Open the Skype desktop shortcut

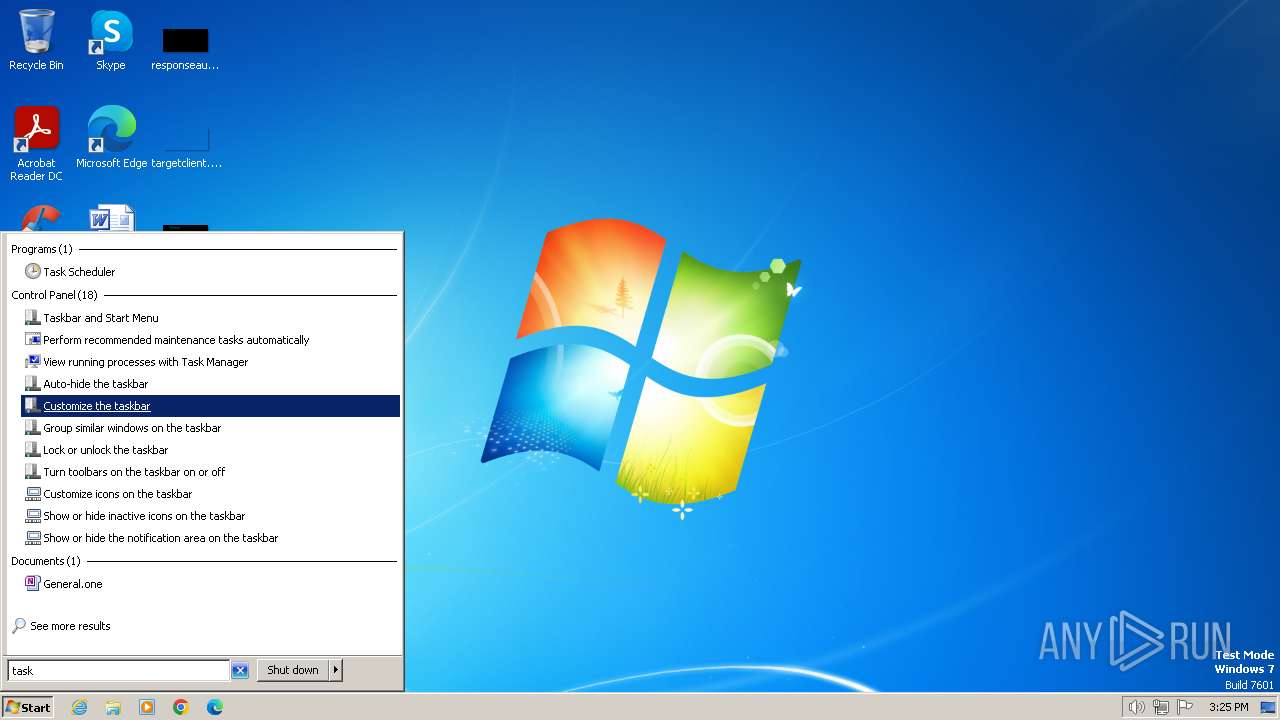[110, 40]
